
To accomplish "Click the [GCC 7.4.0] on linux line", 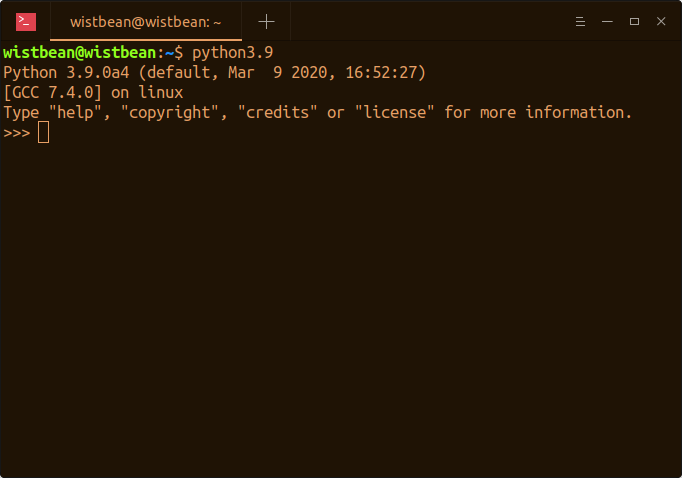I will point(93,93).
